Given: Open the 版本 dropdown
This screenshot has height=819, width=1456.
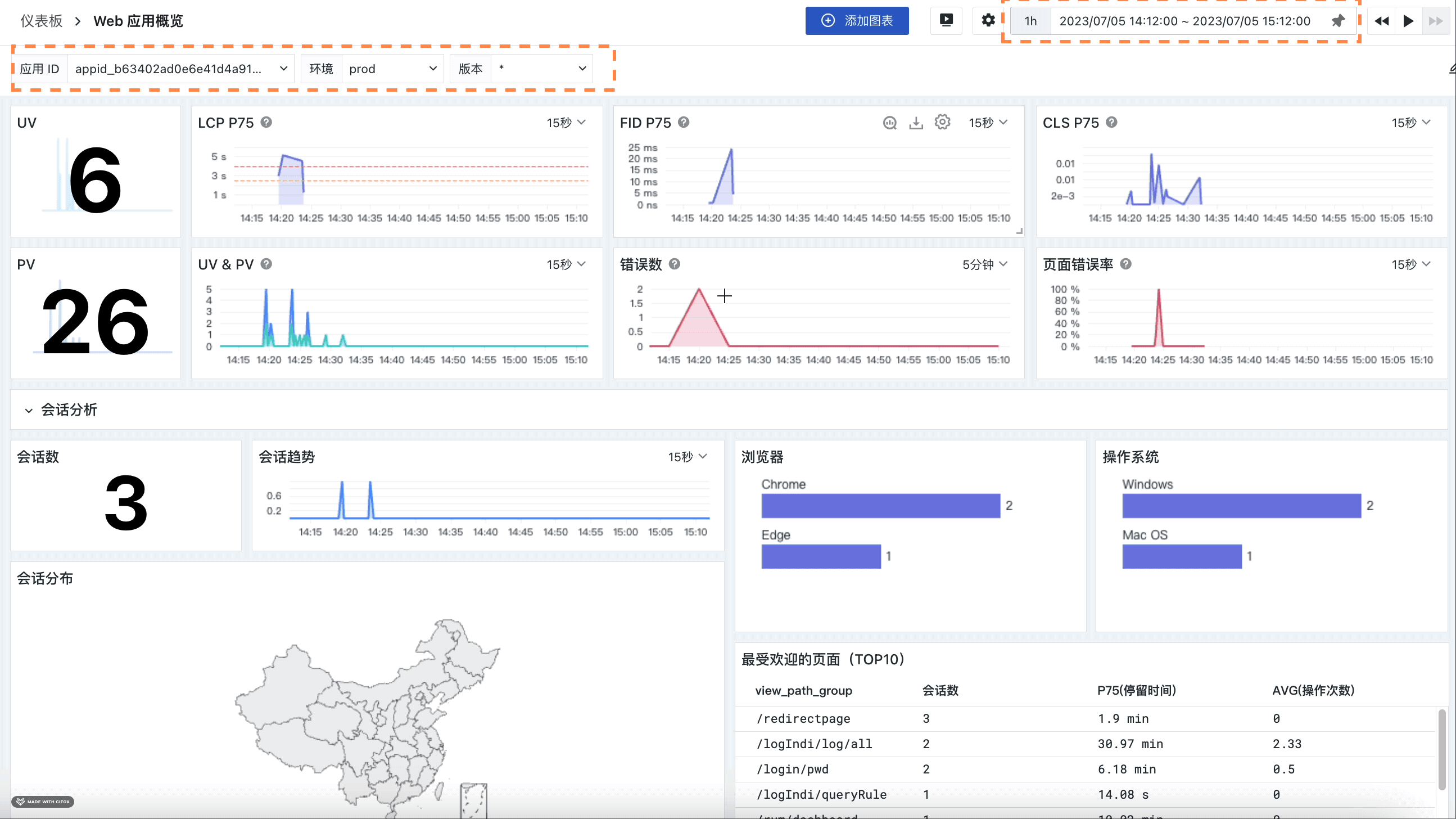Looking at the screenshot, I should [542, 69].
